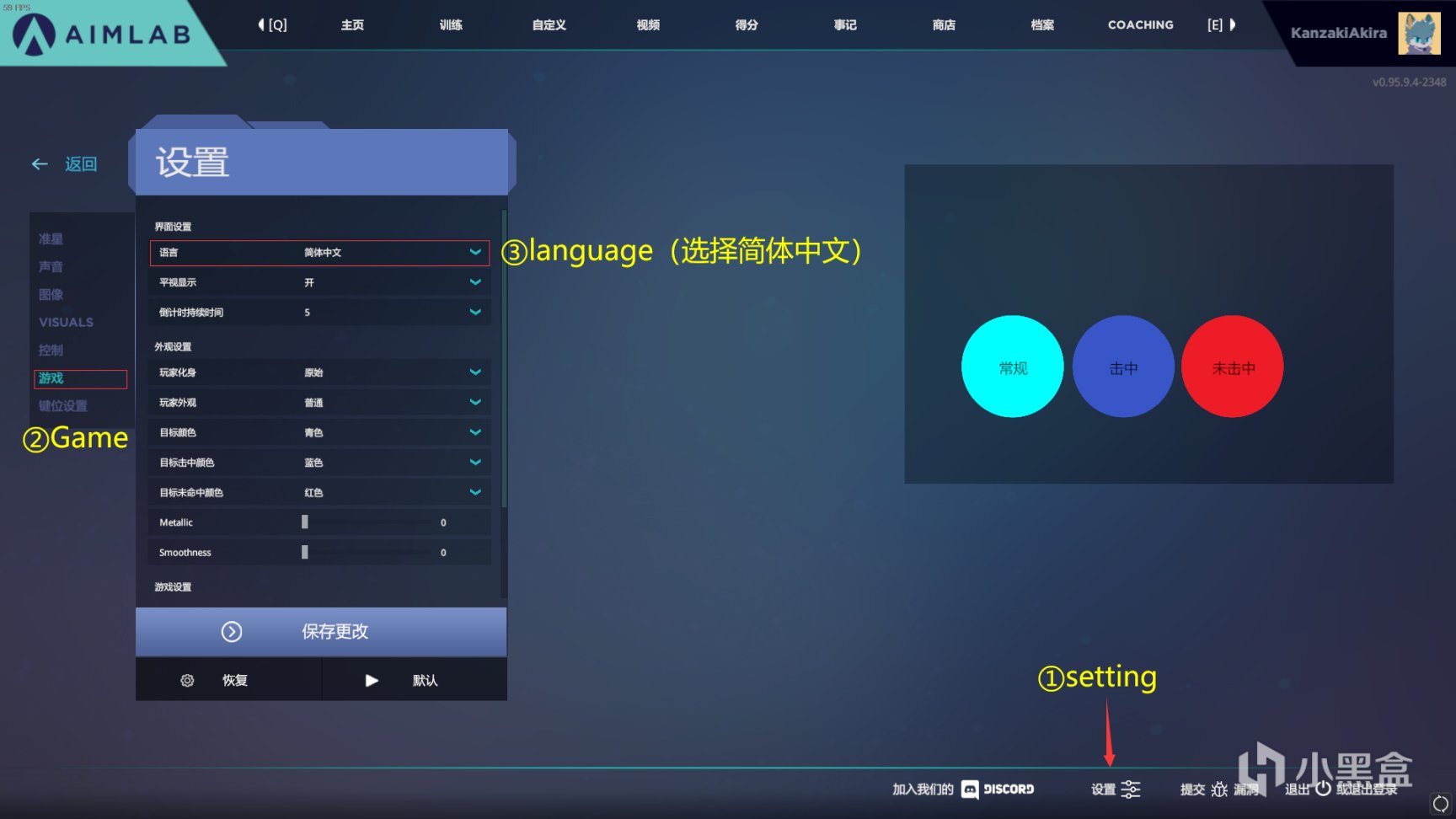Click the settings panel vertical scrollbar
The height and width of the screenshot is (819, 1456).
tap(504, 359)
